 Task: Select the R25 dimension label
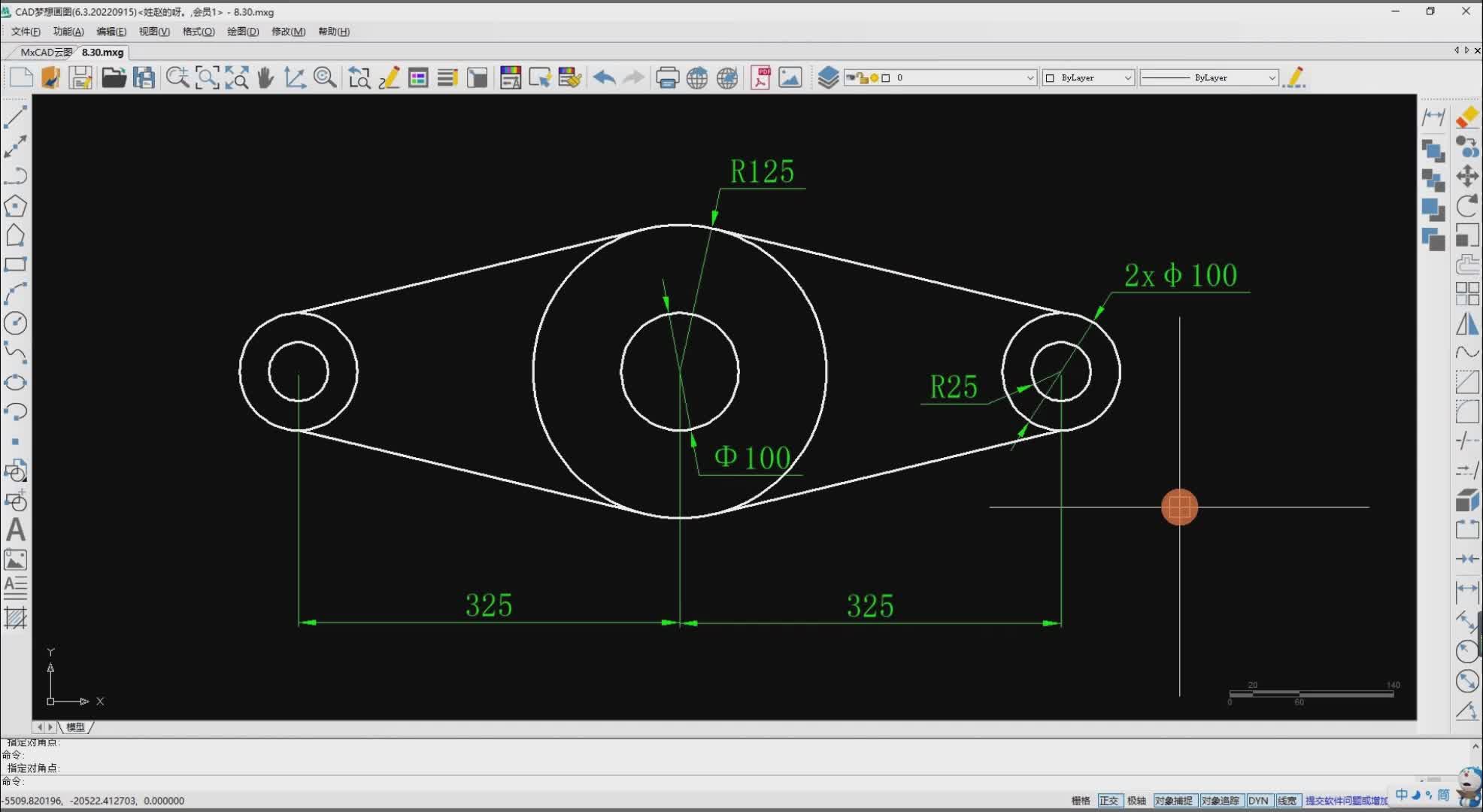pyautogui.click(x=953, y=387)
